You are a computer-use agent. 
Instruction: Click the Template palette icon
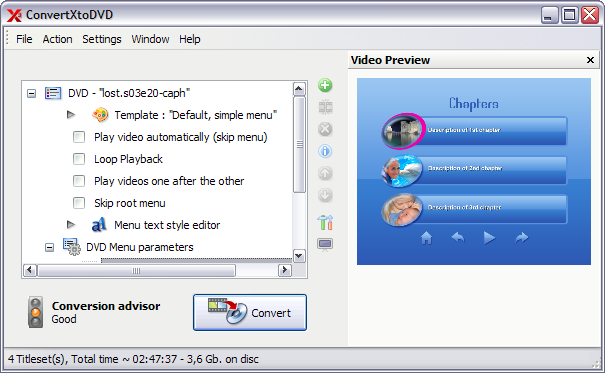pos(100,115)
